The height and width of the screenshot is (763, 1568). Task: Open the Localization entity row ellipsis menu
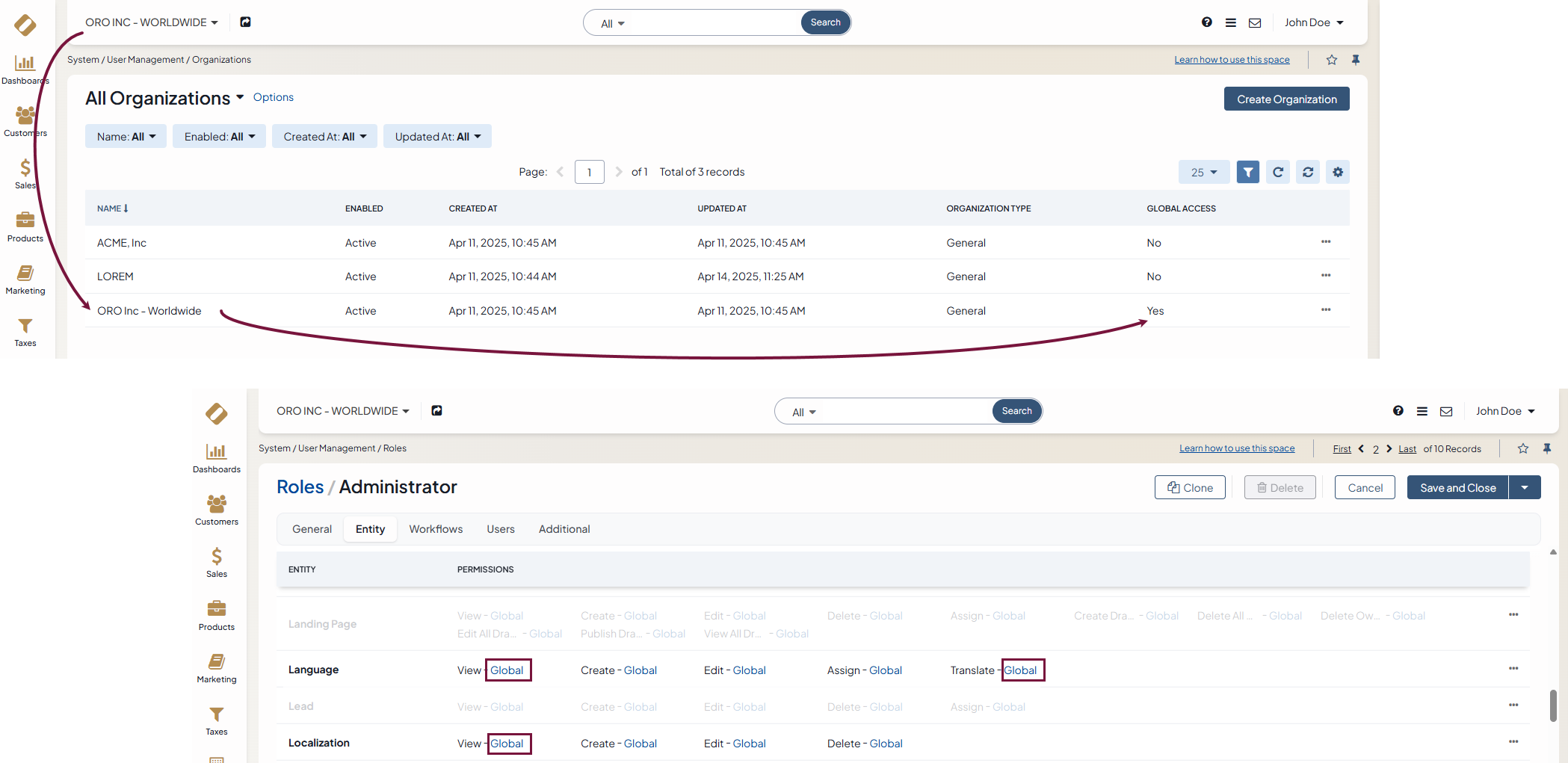pos(1513,741)
